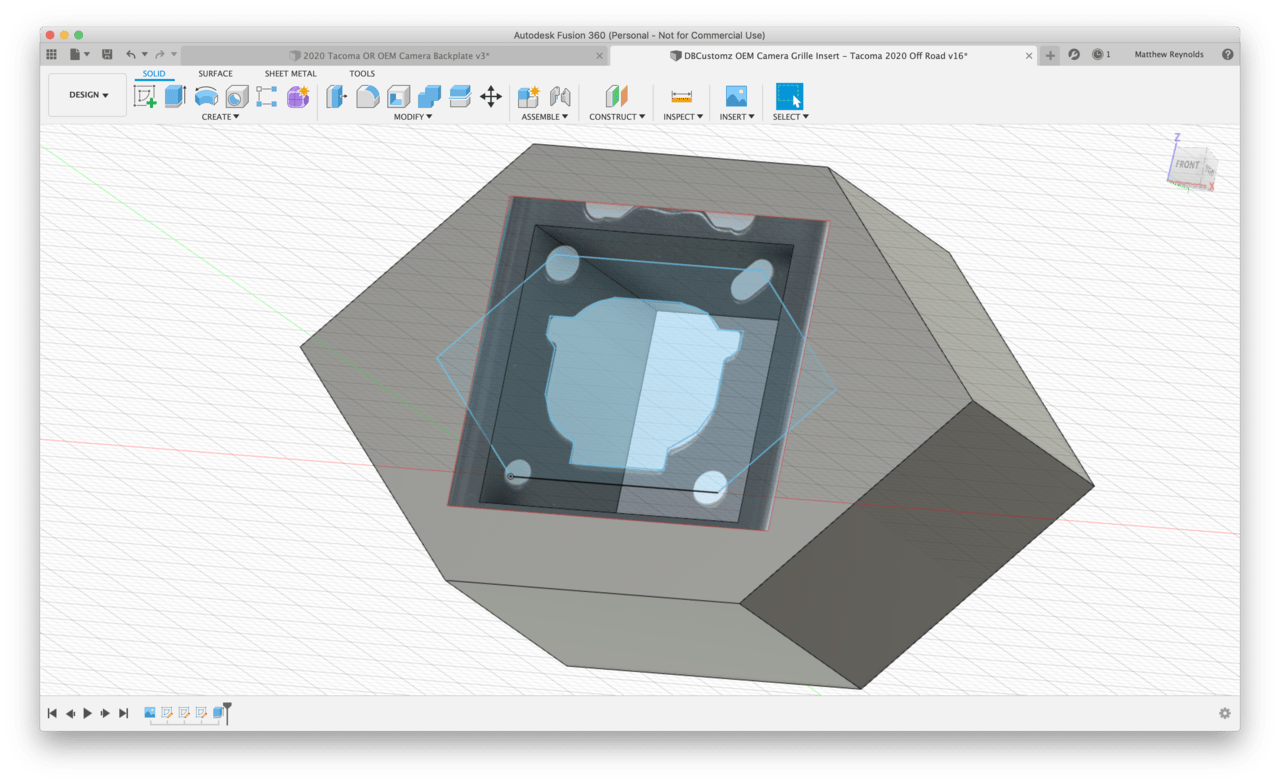Play the design timeline
Viewport: 1280px width, 784px height.
tap(88, 713)
